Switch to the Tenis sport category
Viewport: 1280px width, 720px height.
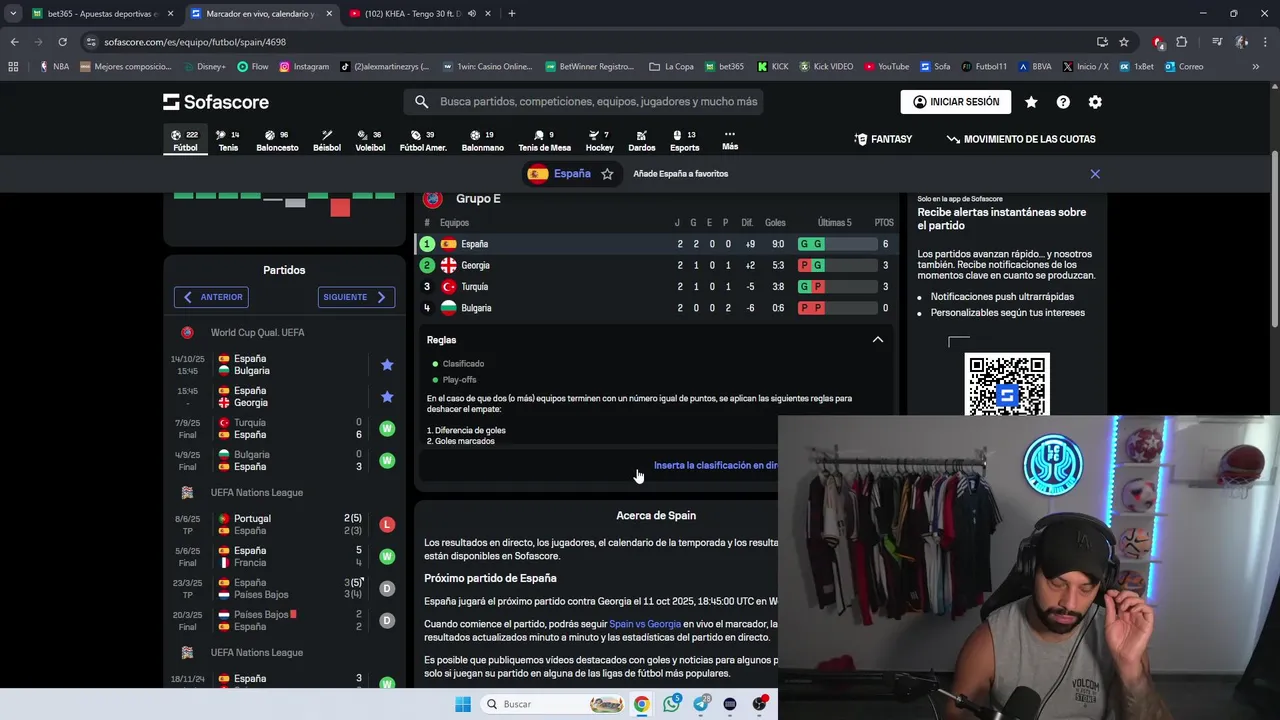click(228, 140)
